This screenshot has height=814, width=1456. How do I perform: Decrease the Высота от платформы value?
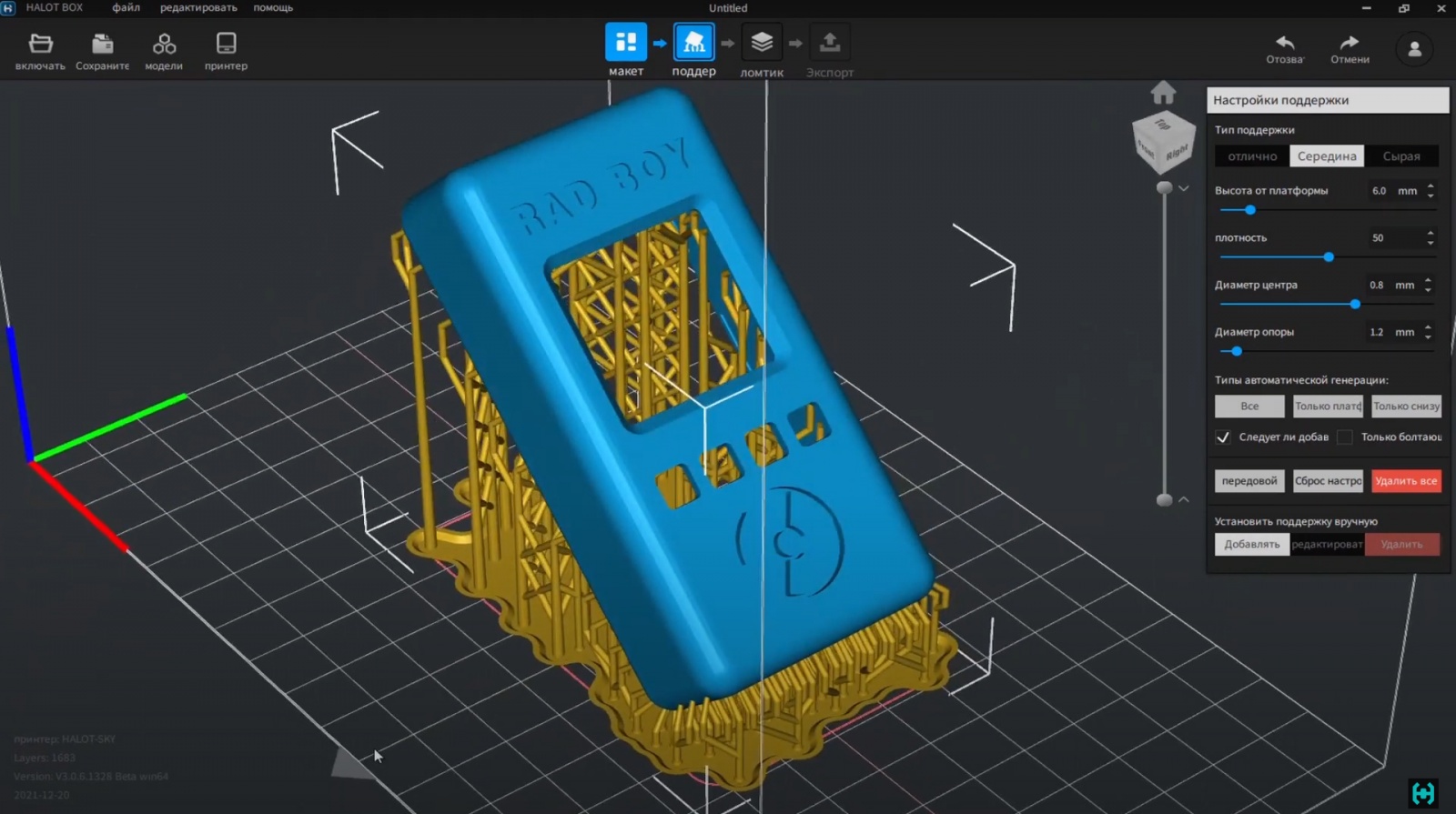tap(1431, 196)
